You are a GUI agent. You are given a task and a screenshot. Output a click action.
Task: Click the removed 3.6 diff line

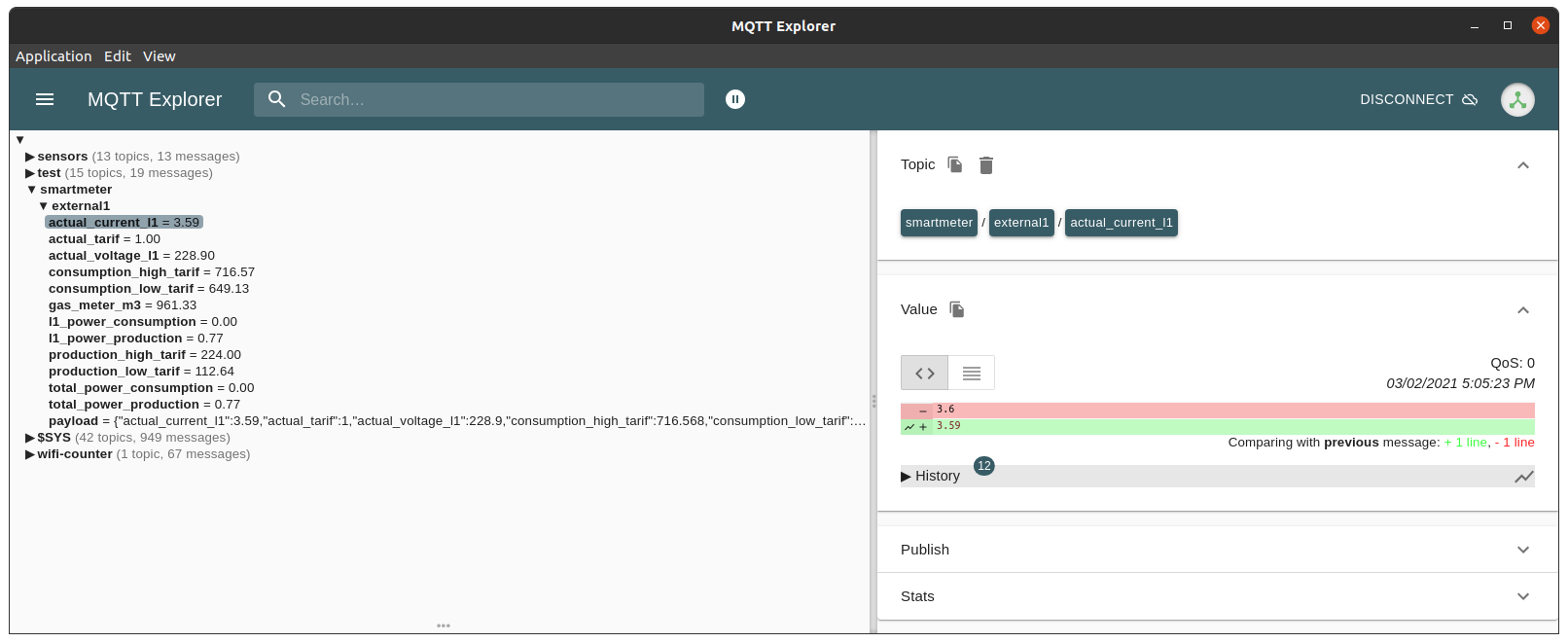point(1218,411)
